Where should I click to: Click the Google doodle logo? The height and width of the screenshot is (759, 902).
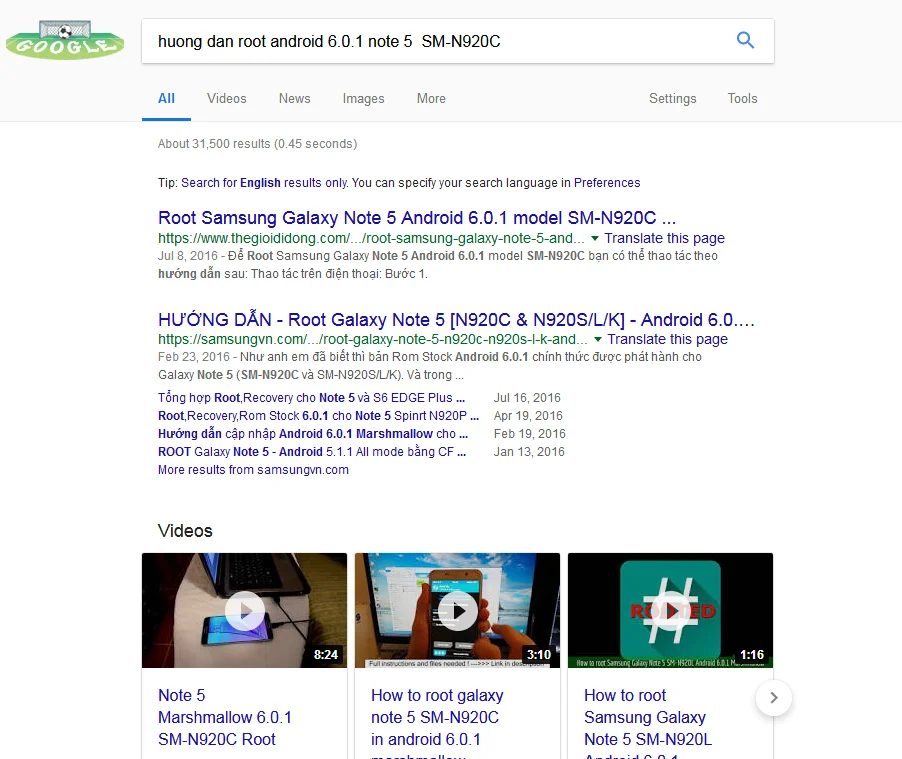(x=65, y=40)
